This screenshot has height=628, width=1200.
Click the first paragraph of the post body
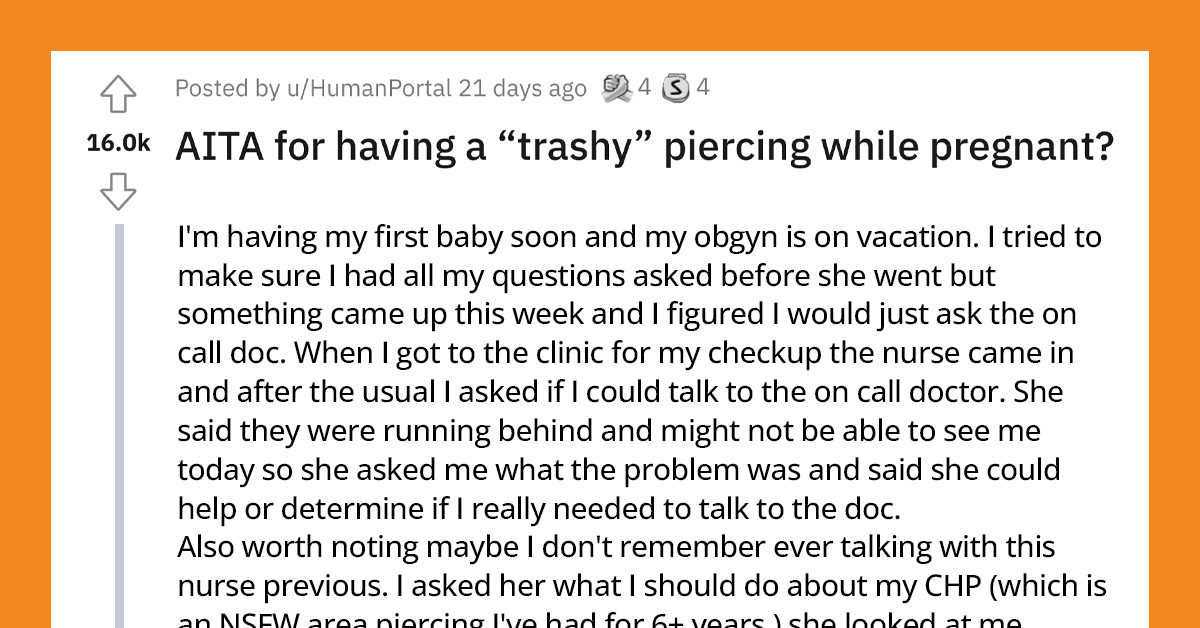(600, 370)
